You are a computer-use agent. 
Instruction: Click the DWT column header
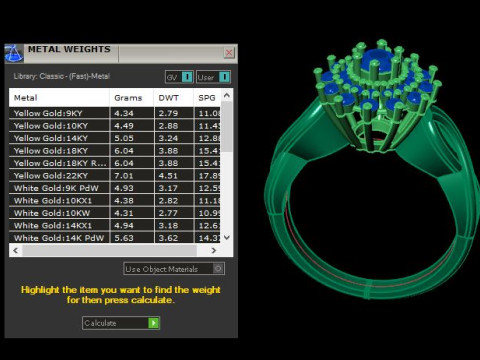(174, 98)
